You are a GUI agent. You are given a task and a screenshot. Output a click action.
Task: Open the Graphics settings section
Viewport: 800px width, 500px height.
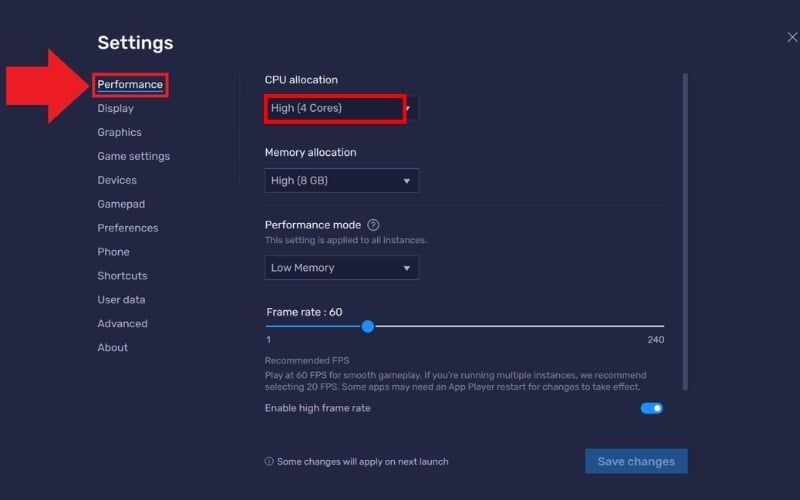(119, 133)
